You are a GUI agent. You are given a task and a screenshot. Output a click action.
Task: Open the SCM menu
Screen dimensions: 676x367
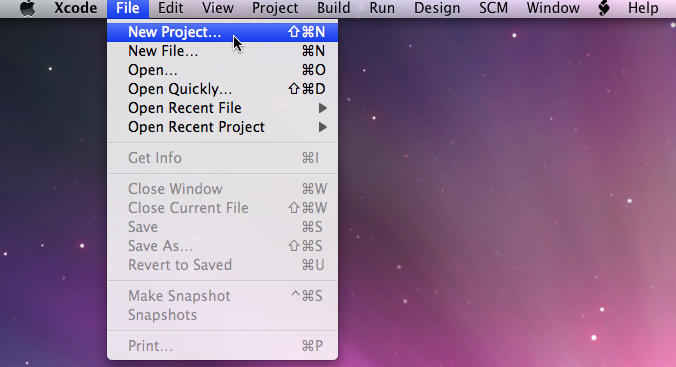(x=493, y=8)
